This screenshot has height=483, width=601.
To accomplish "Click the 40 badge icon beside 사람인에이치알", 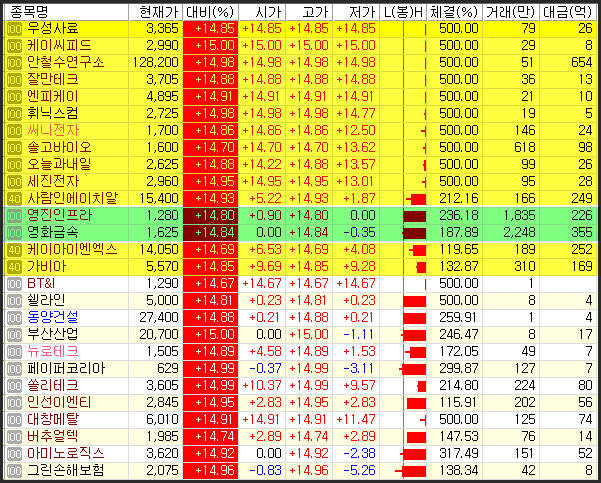I will (15, 199).
